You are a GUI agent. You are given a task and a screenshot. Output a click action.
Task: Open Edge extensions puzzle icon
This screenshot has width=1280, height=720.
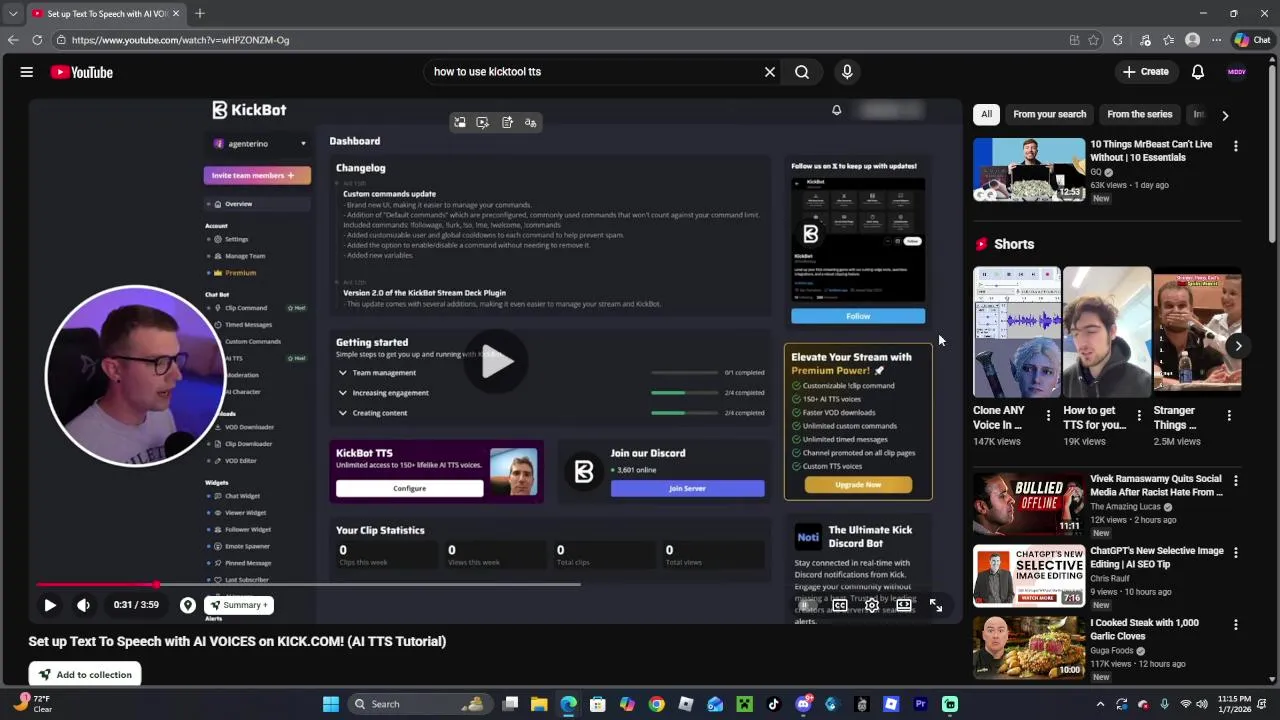pyautogui.click(x=1118, y=40)
